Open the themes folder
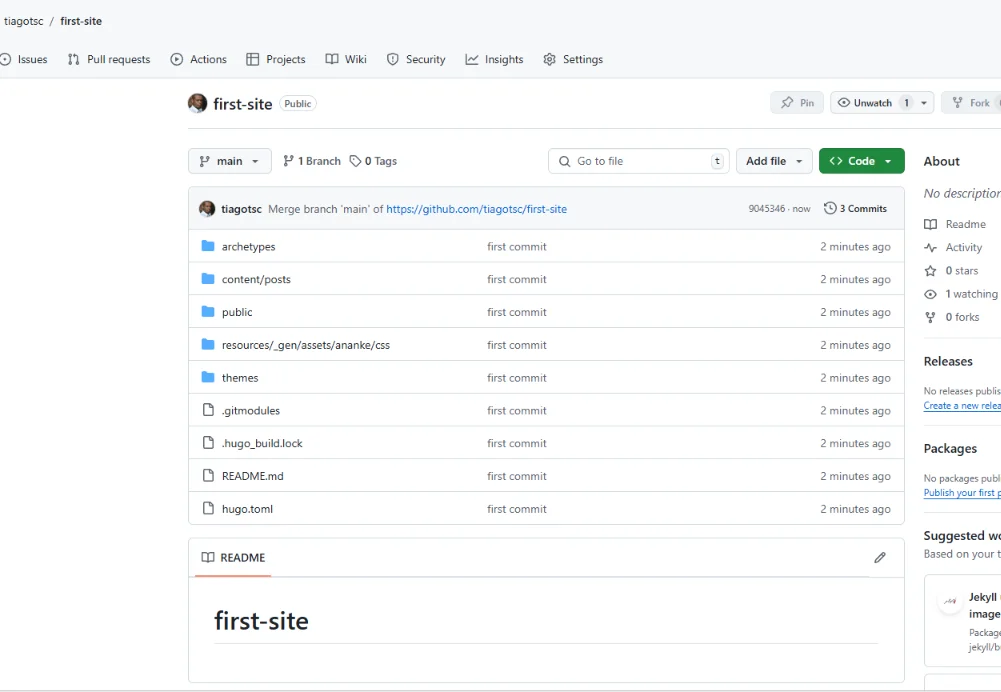 tap(240, 377)
